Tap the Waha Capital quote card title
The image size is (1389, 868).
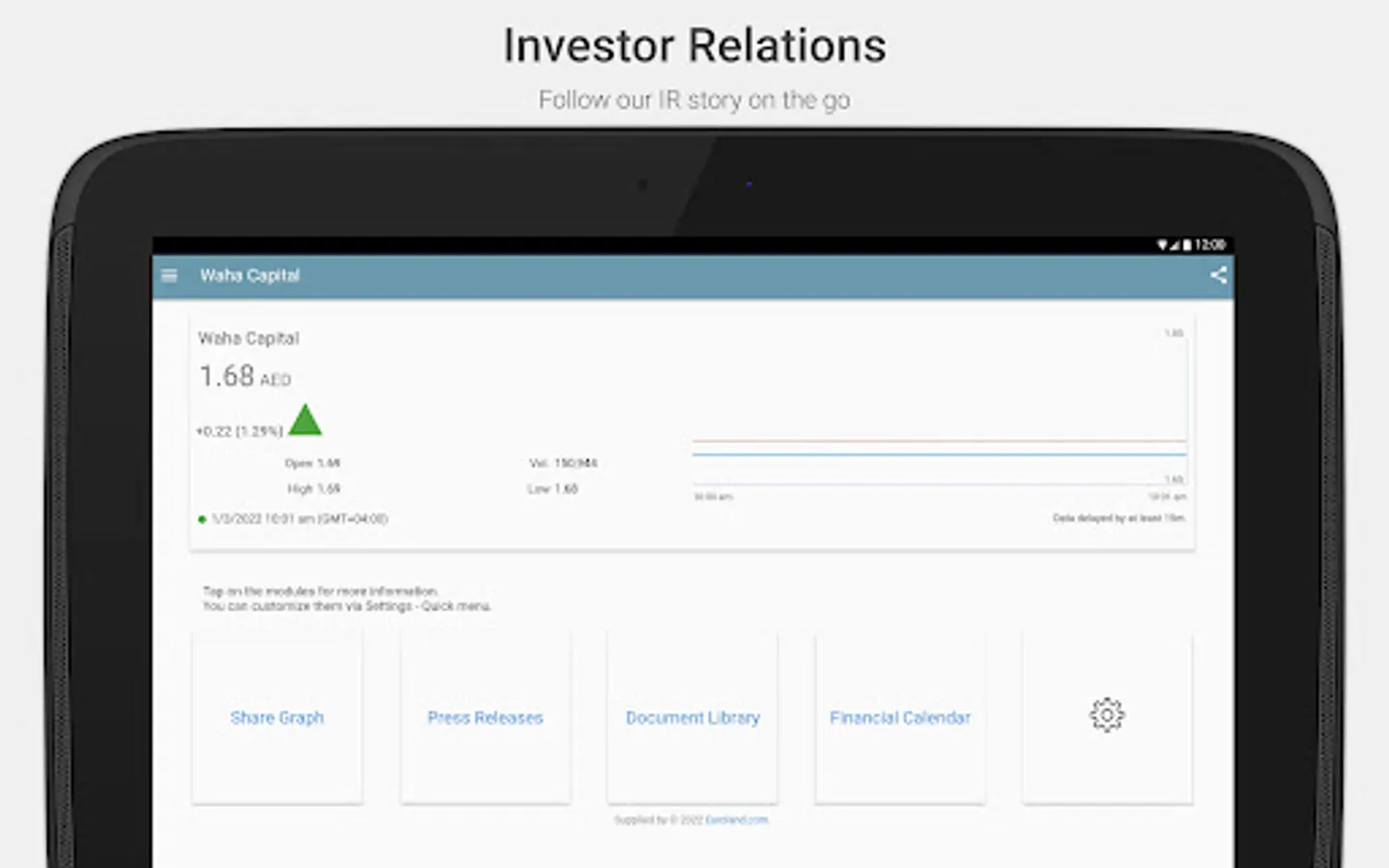249,339
